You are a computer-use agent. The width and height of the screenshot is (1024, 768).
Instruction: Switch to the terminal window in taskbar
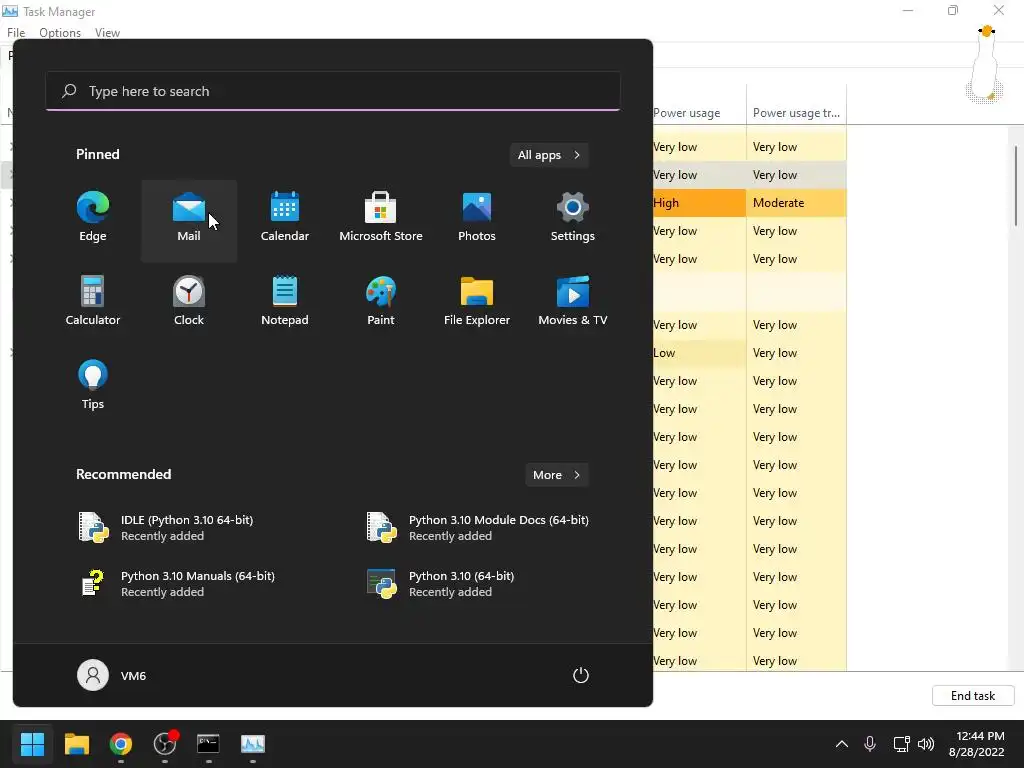[x=208, y=744]
